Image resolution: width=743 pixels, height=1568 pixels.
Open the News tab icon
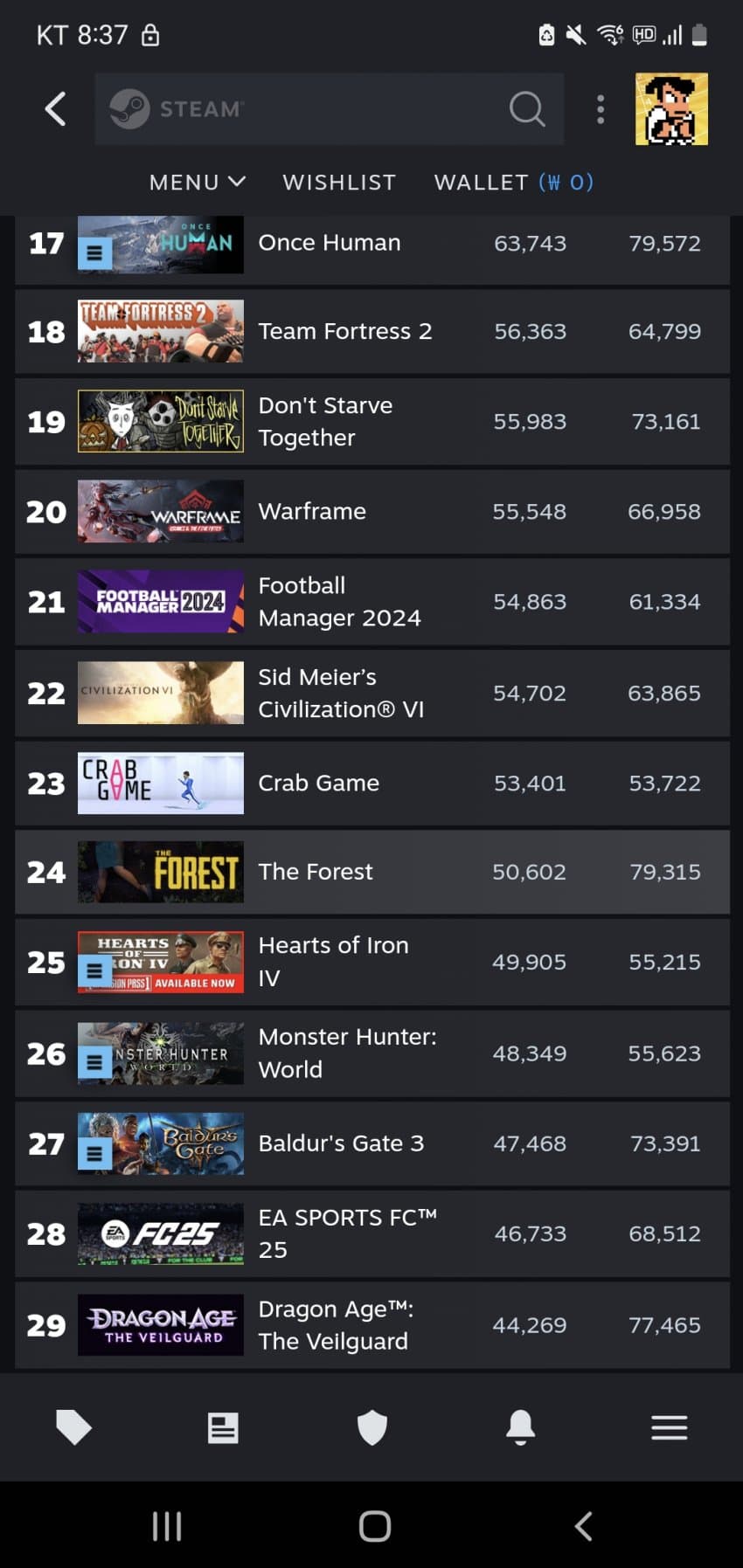(223, 1427)
